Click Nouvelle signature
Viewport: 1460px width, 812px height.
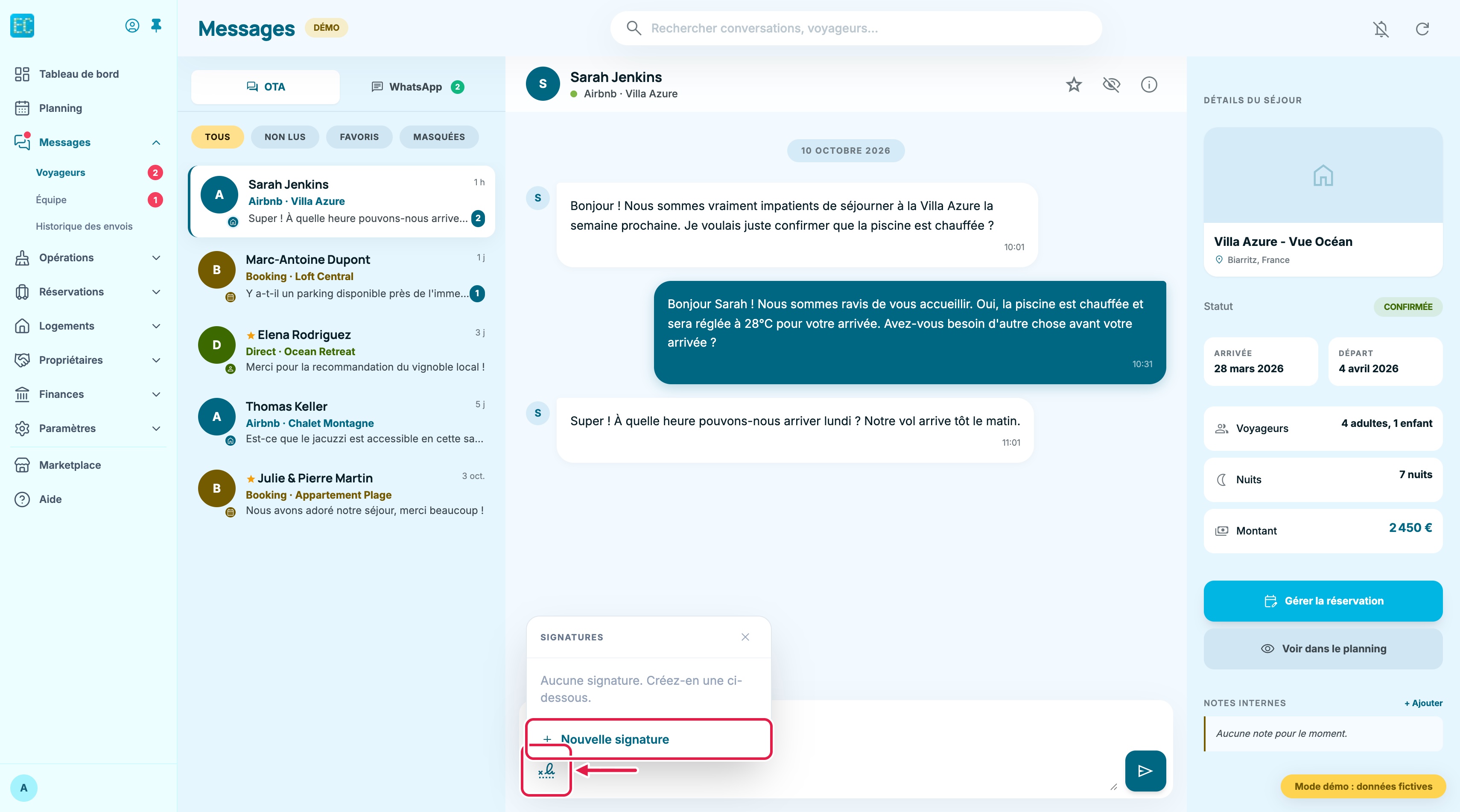pyautogui.click(x=648, y=739)
